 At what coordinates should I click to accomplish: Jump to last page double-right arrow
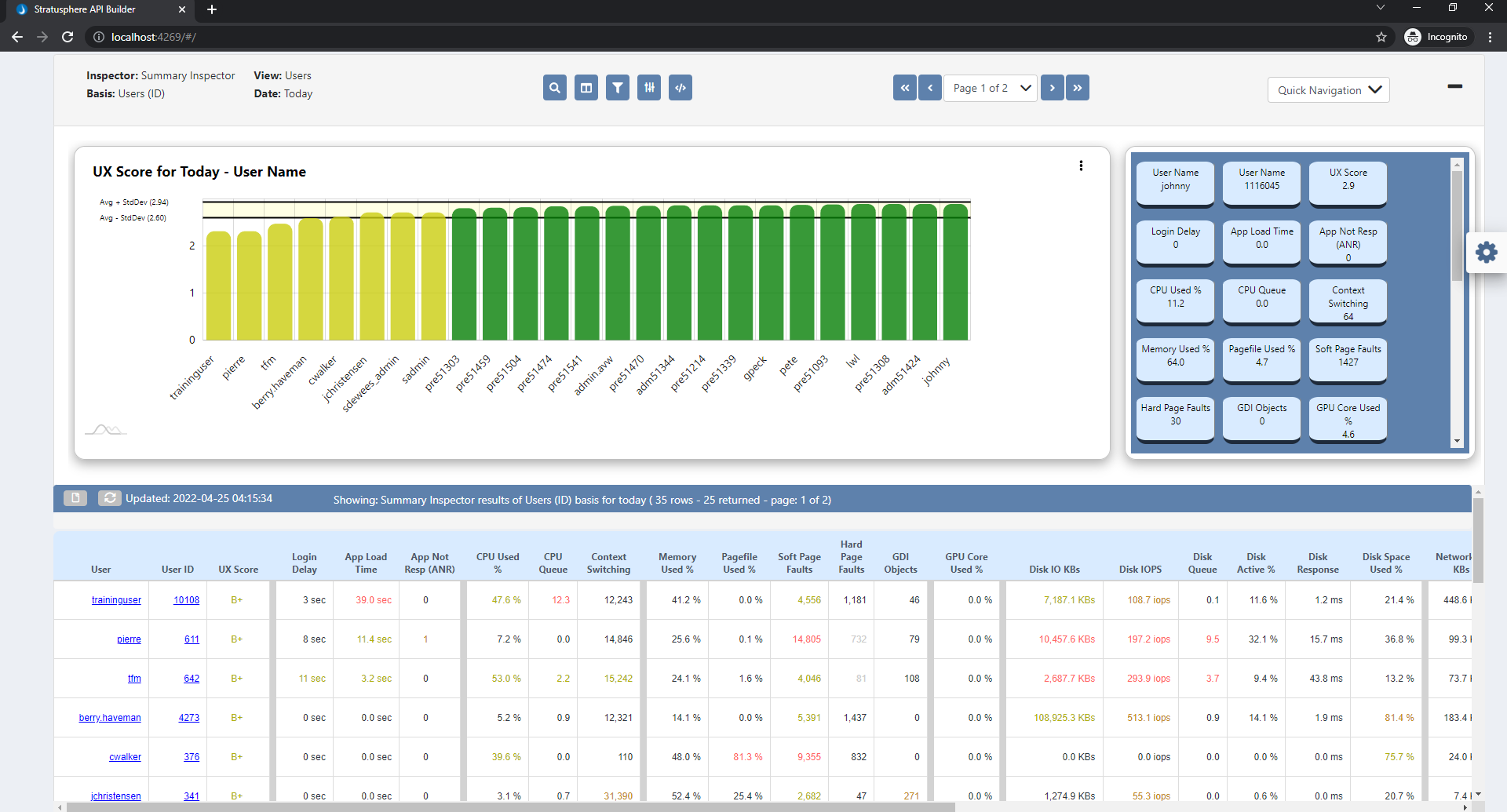pyautogui.click(x=1078, y=88)
